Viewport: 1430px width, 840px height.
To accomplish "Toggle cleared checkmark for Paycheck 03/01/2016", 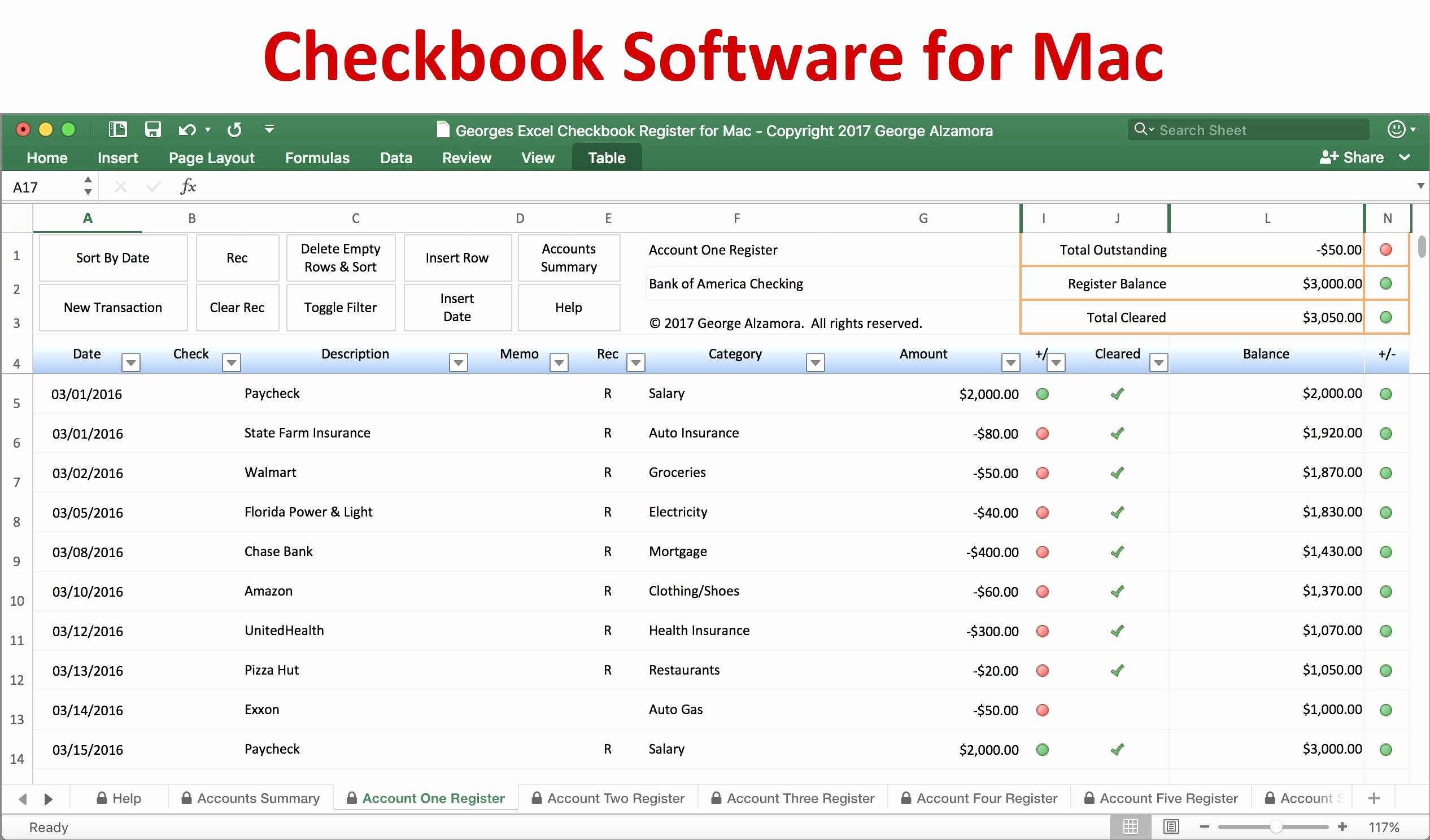I will tap(1117, 393).
